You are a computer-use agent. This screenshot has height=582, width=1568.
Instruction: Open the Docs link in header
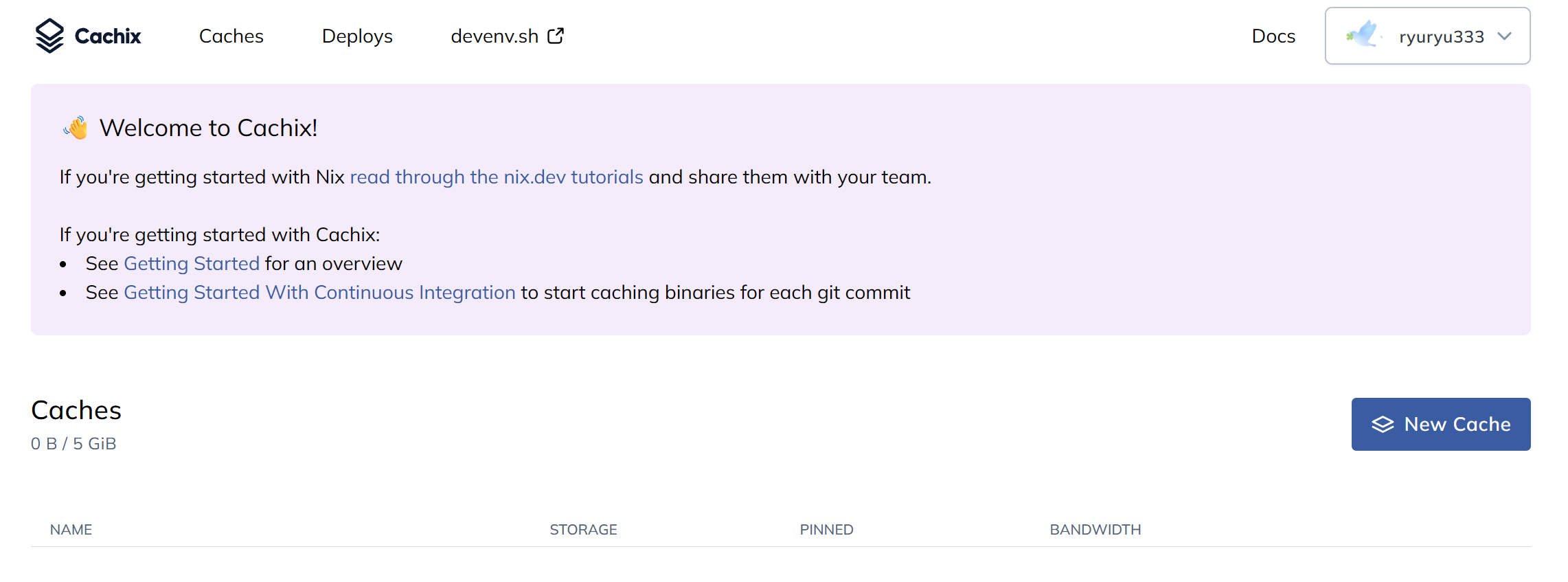(x=1273, y=36)
